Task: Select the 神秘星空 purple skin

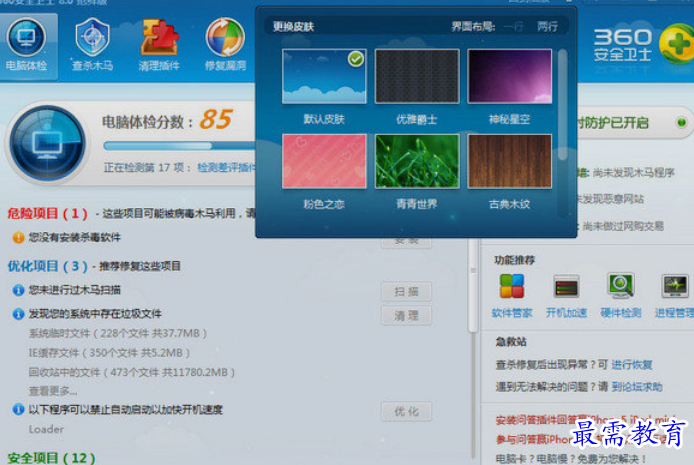Action: click(509, 77)
